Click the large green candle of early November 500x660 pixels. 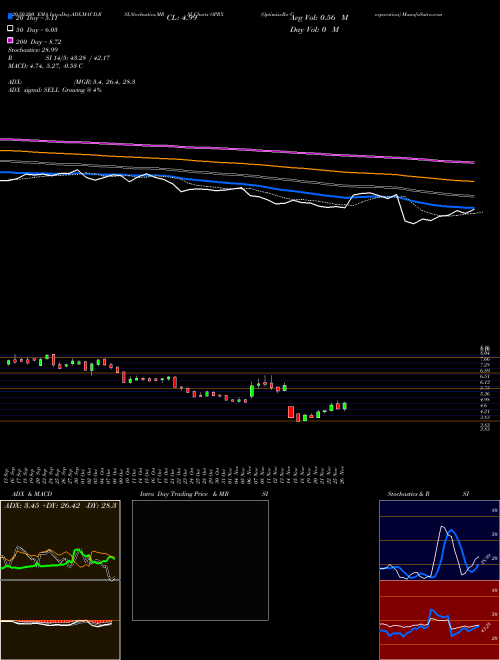(x=252, y=390)
